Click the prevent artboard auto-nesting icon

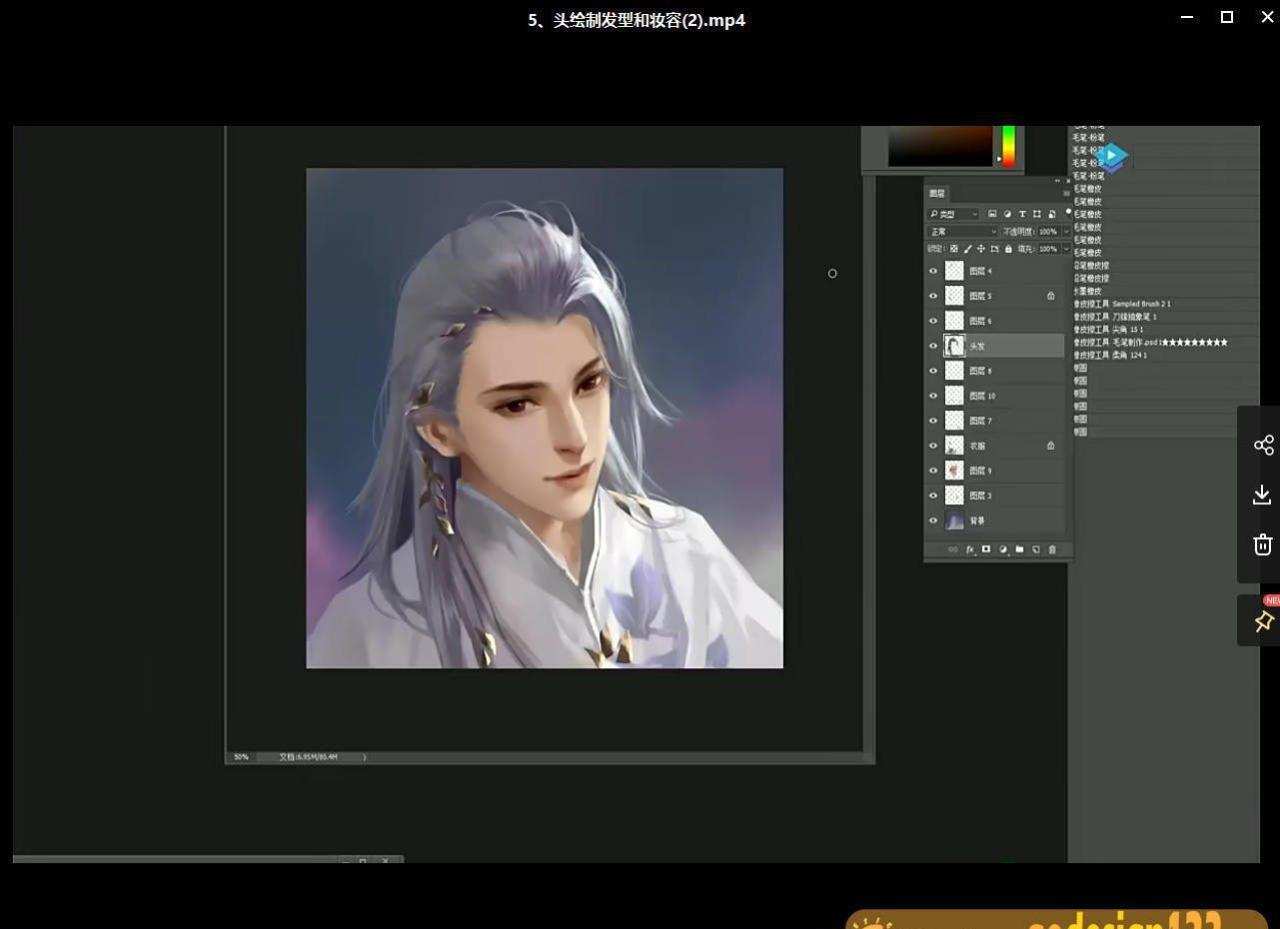click(994, 249)
